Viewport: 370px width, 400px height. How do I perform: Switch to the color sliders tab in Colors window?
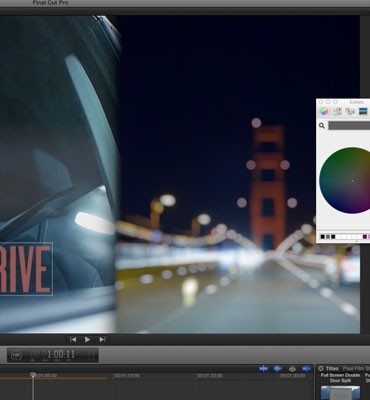[337, 111]
